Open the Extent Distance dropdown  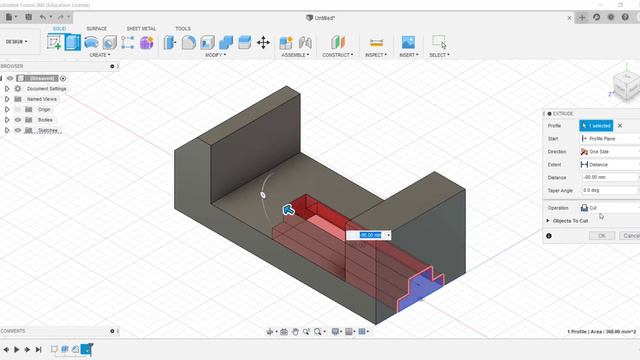[x=609, y=164]
